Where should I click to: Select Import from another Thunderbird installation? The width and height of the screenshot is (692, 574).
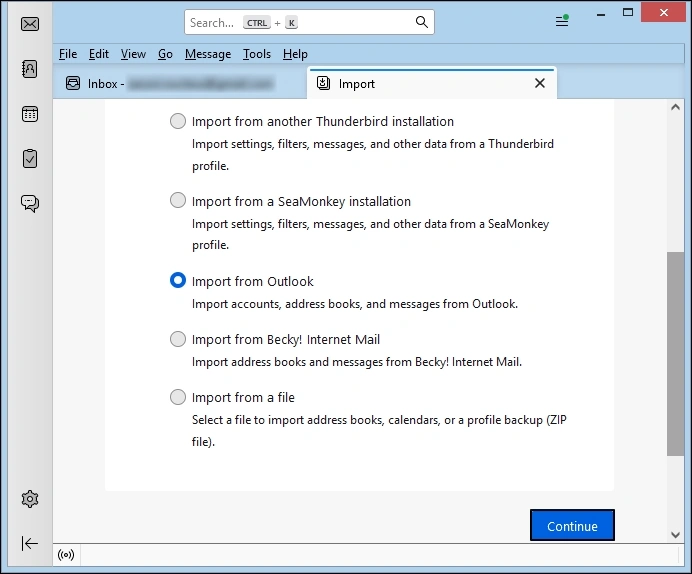coord(178,121)
